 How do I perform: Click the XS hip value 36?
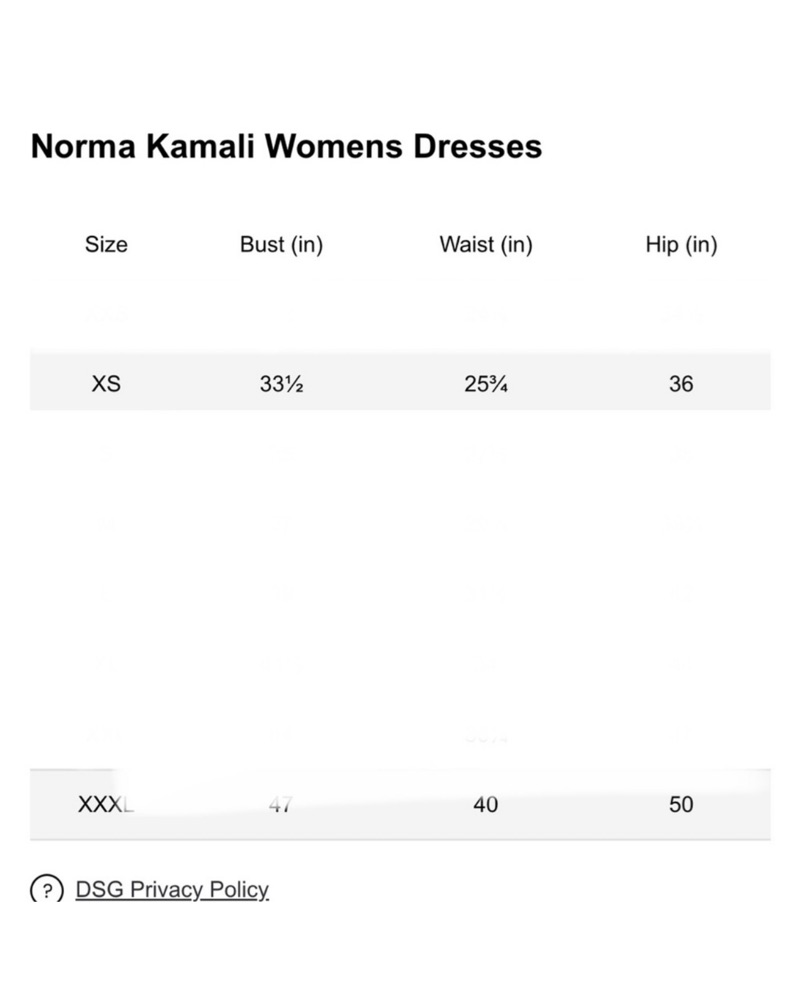[x=681, y=383]
